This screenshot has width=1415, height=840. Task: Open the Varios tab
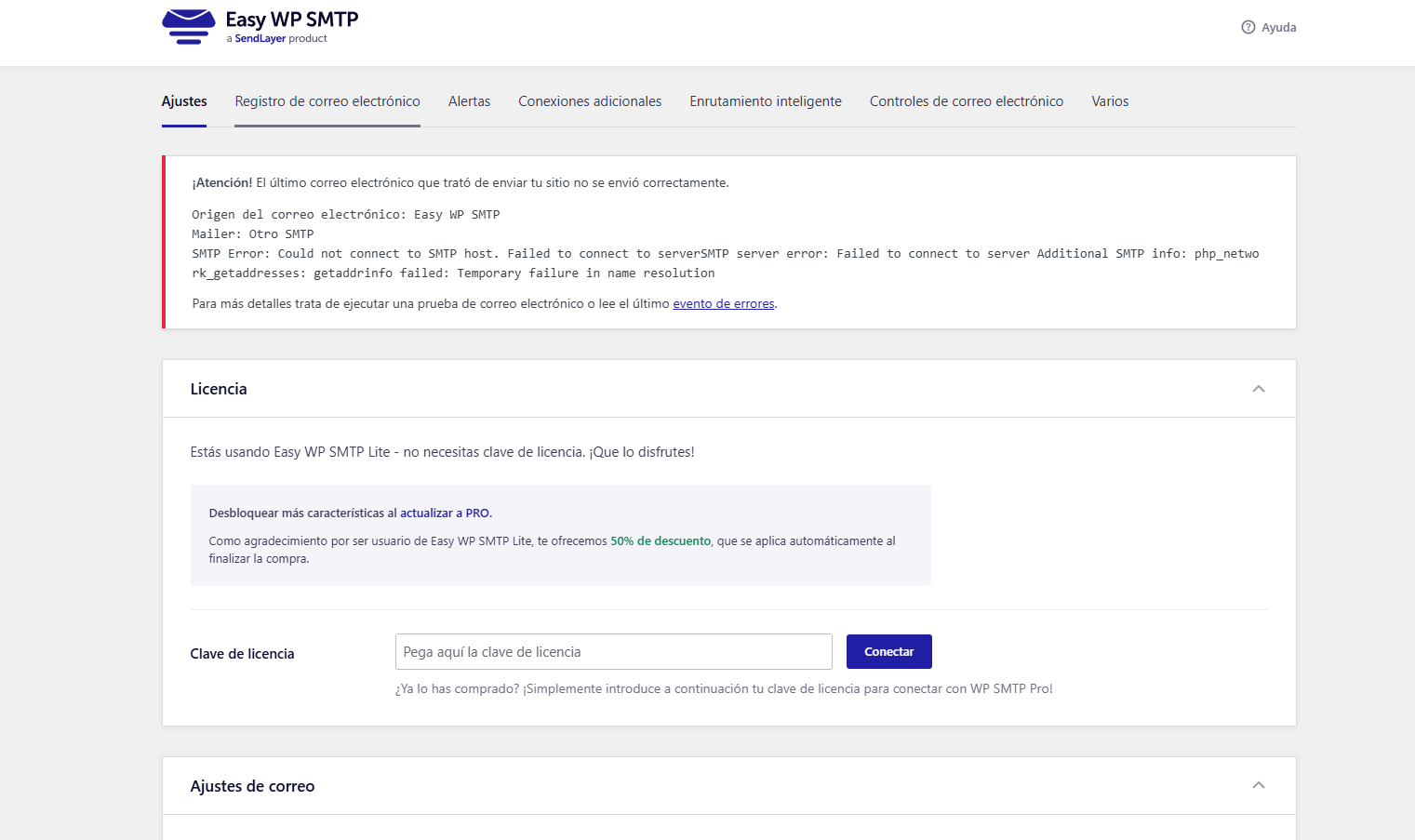pos(1110,101)
